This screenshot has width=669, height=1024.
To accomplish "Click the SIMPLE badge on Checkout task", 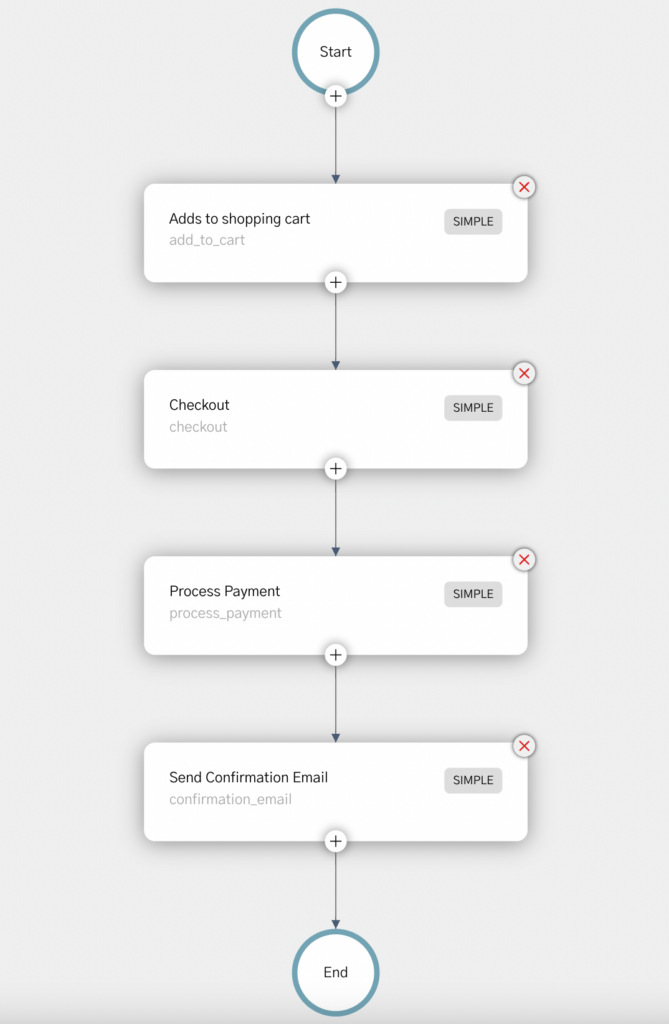I will (x=473, y=408).
